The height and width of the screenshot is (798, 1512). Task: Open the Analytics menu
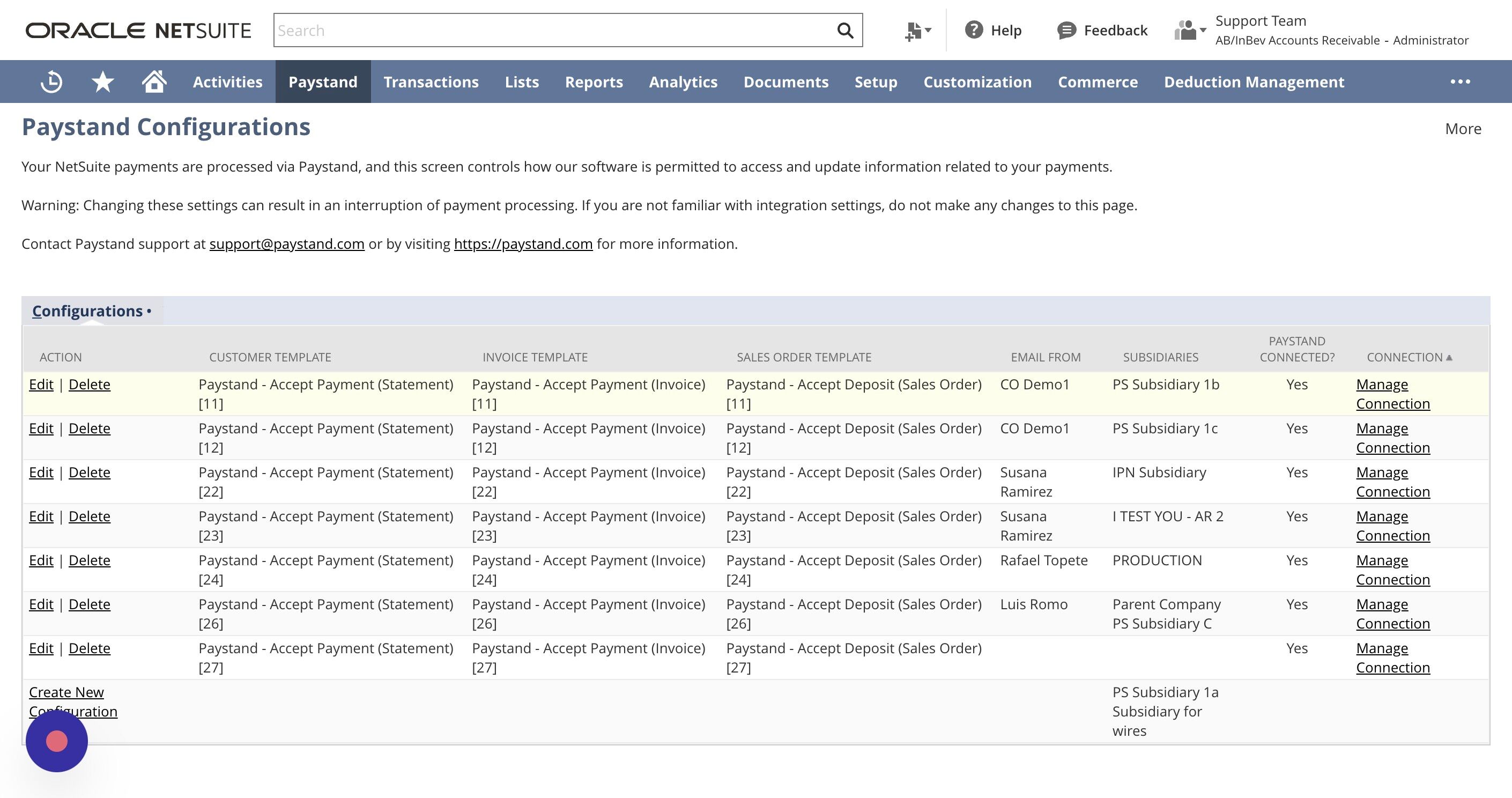[x=683, y=82]
